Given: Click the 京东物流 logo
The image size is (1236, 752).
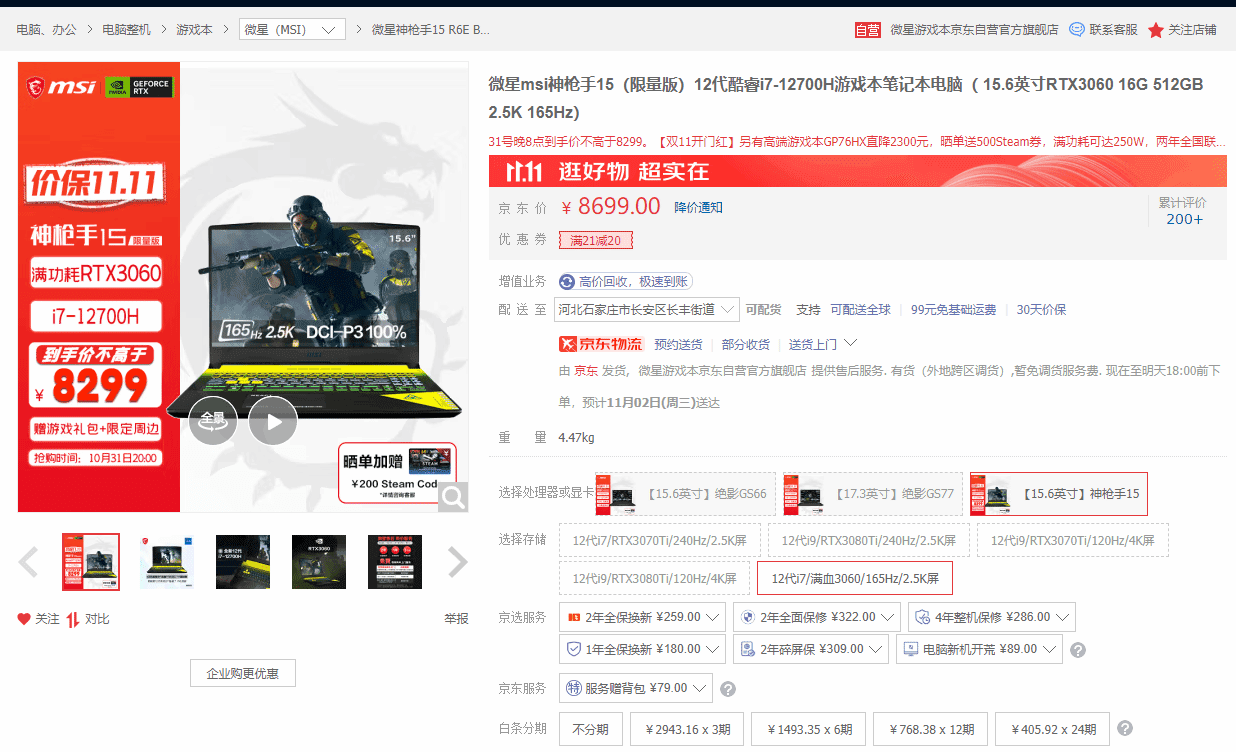Looking at the screenshot, I should tap(601, 344).
